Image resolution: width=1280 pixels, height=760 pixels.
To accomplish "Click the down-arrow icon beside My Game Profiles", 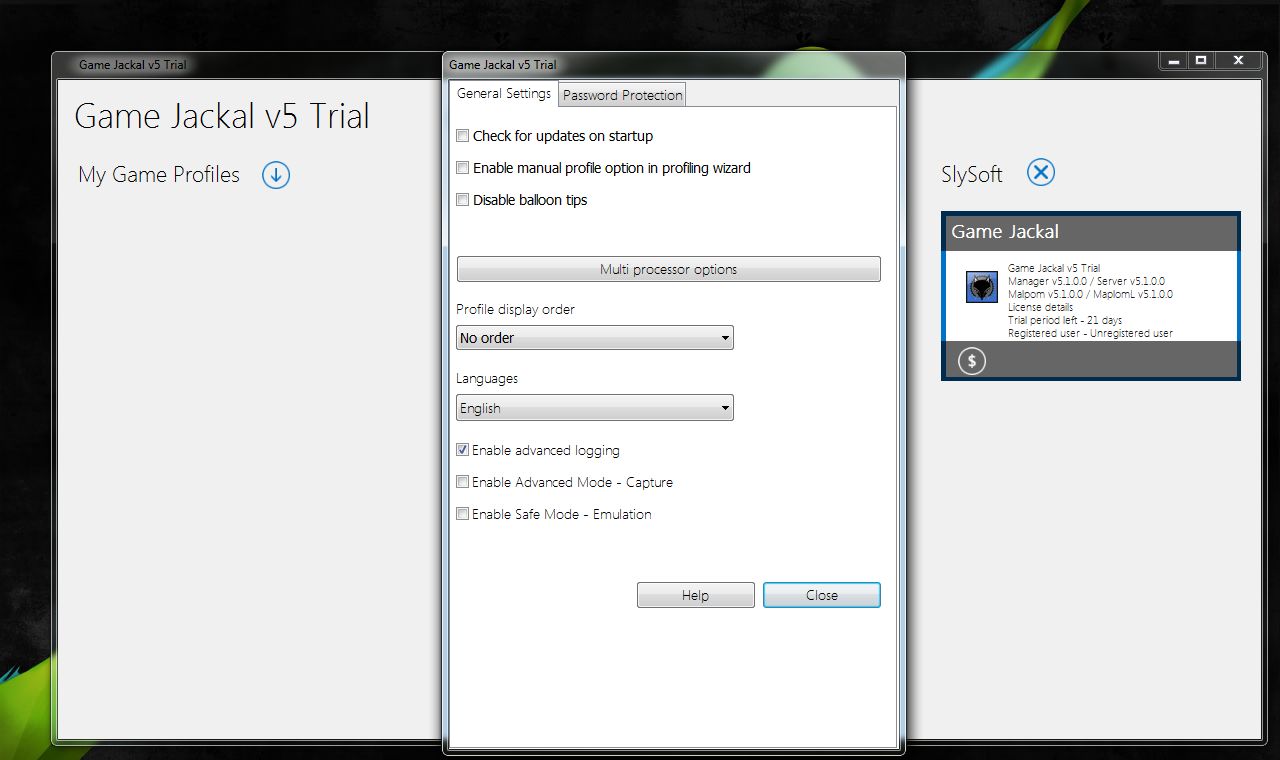I will (x=276, y=175).
